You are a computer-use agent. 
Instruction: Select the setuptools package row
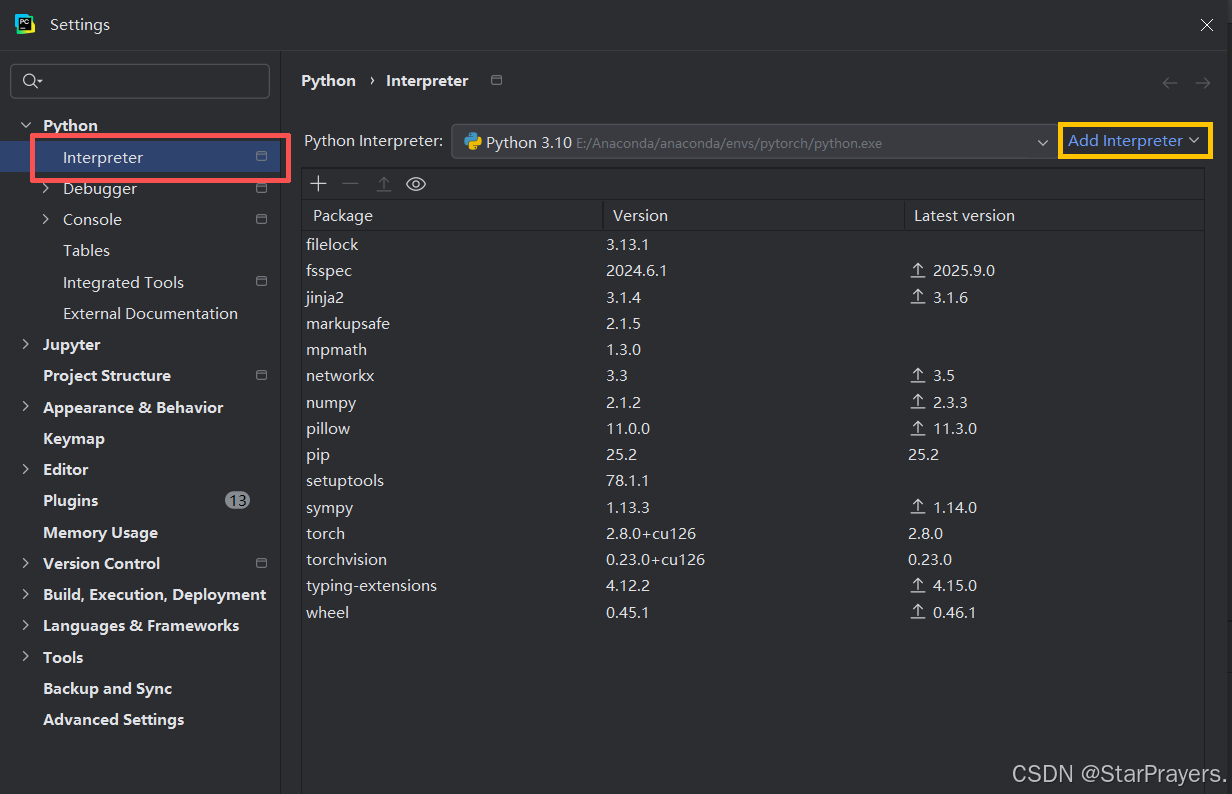click(753, 481)
